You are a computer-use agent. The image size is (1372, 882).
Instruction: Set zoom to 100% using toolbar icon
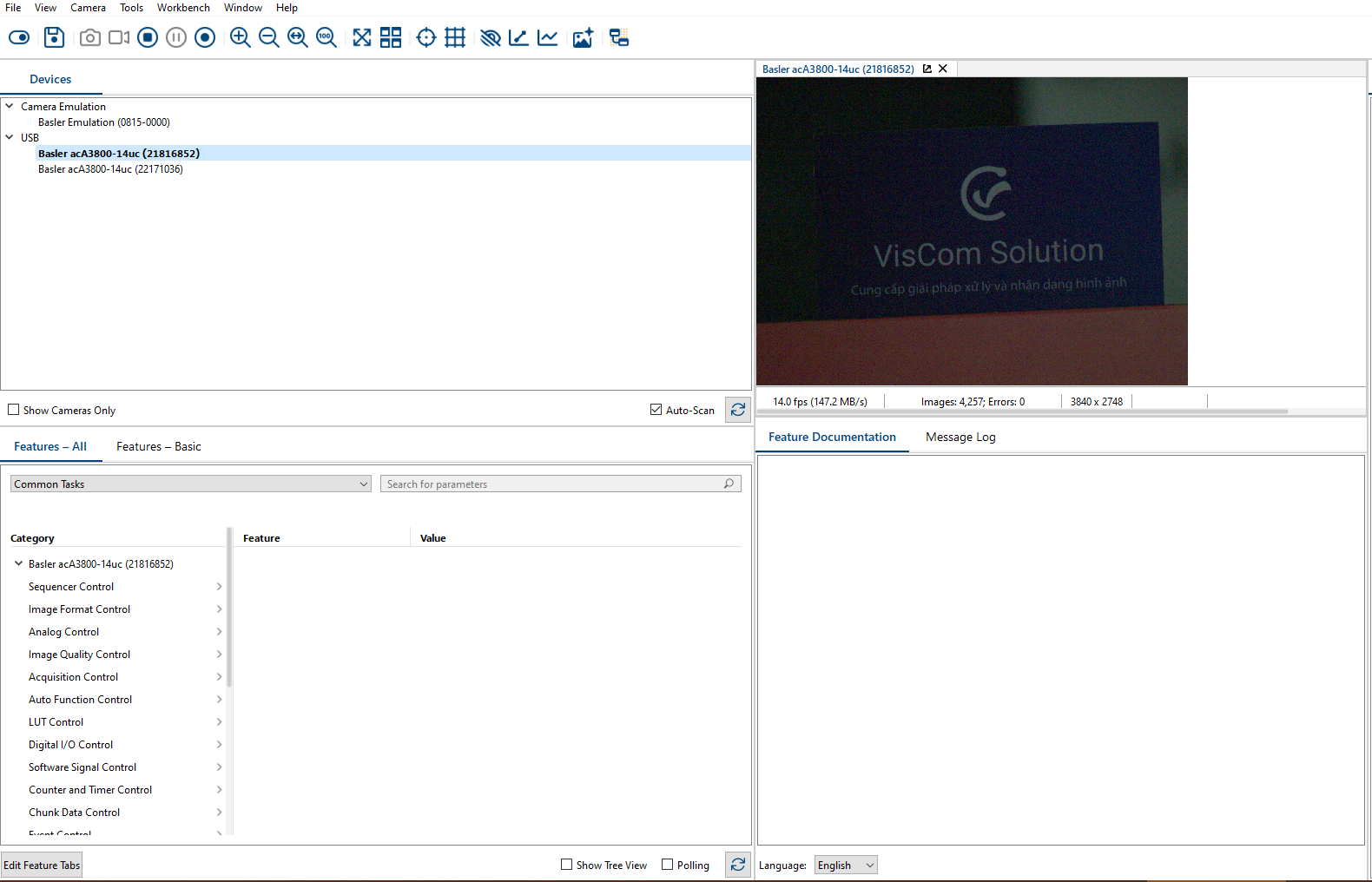click(x=327, y=37)
